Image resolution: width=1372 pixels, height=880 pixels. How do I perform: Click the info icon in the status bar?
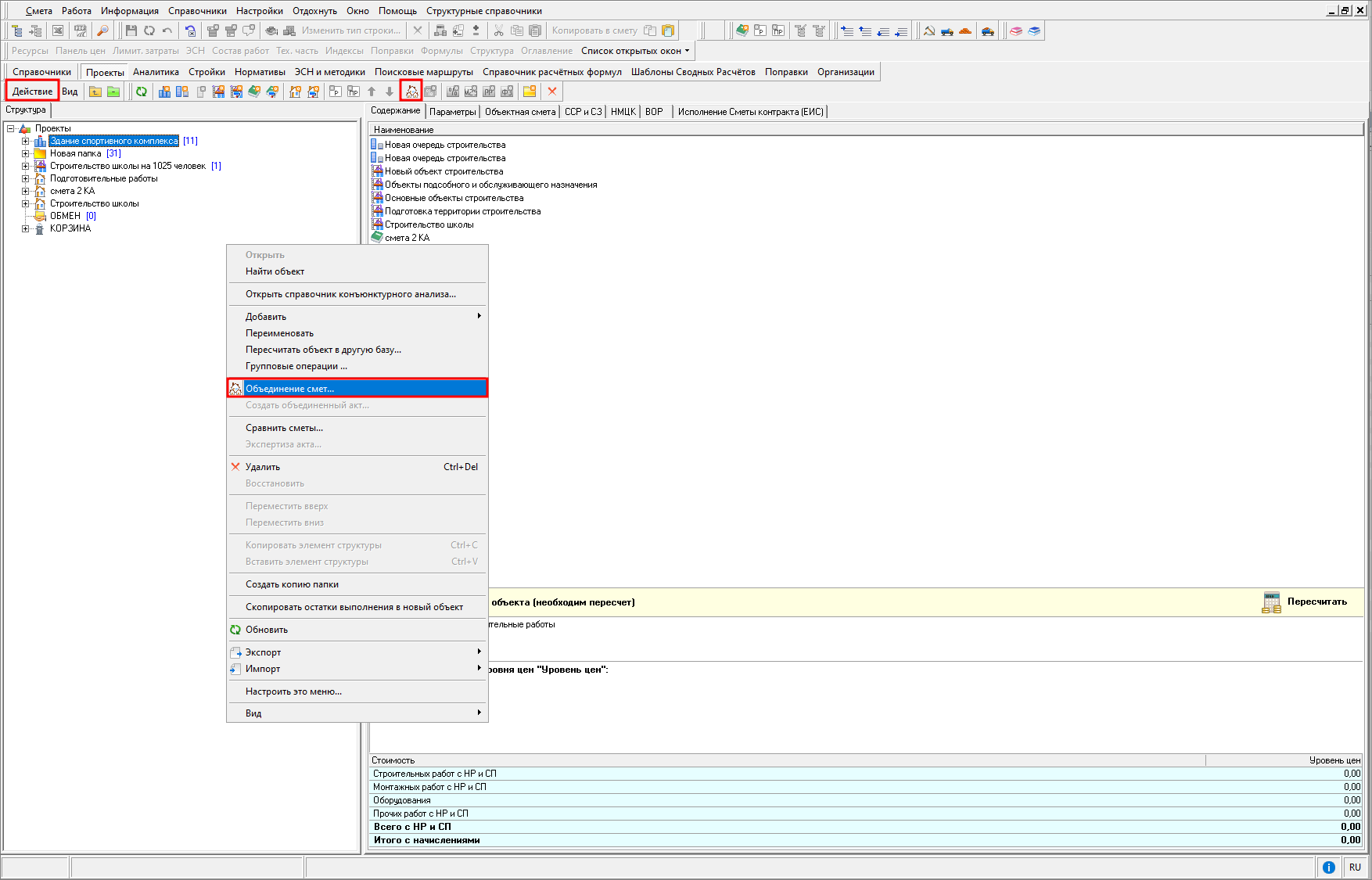(1328, 867)
